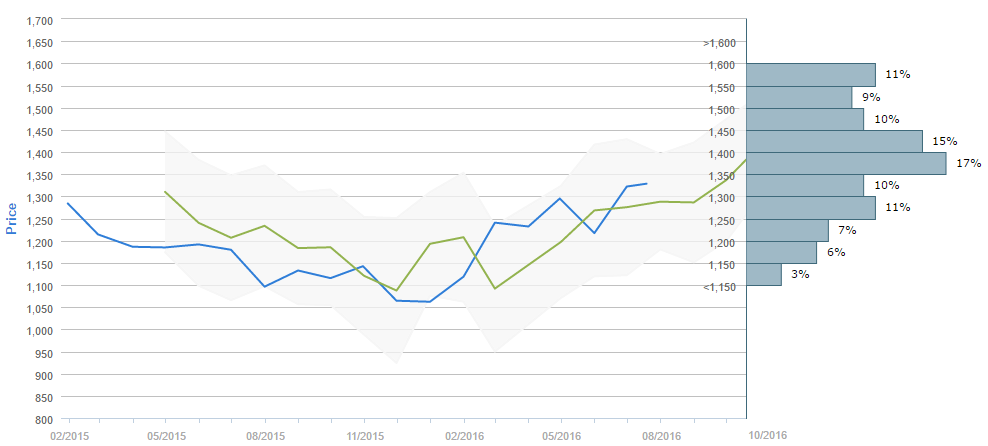Click the 02/2016 x-axis date label
Viewport: 988px width, 446px height.
coord(464,436)
